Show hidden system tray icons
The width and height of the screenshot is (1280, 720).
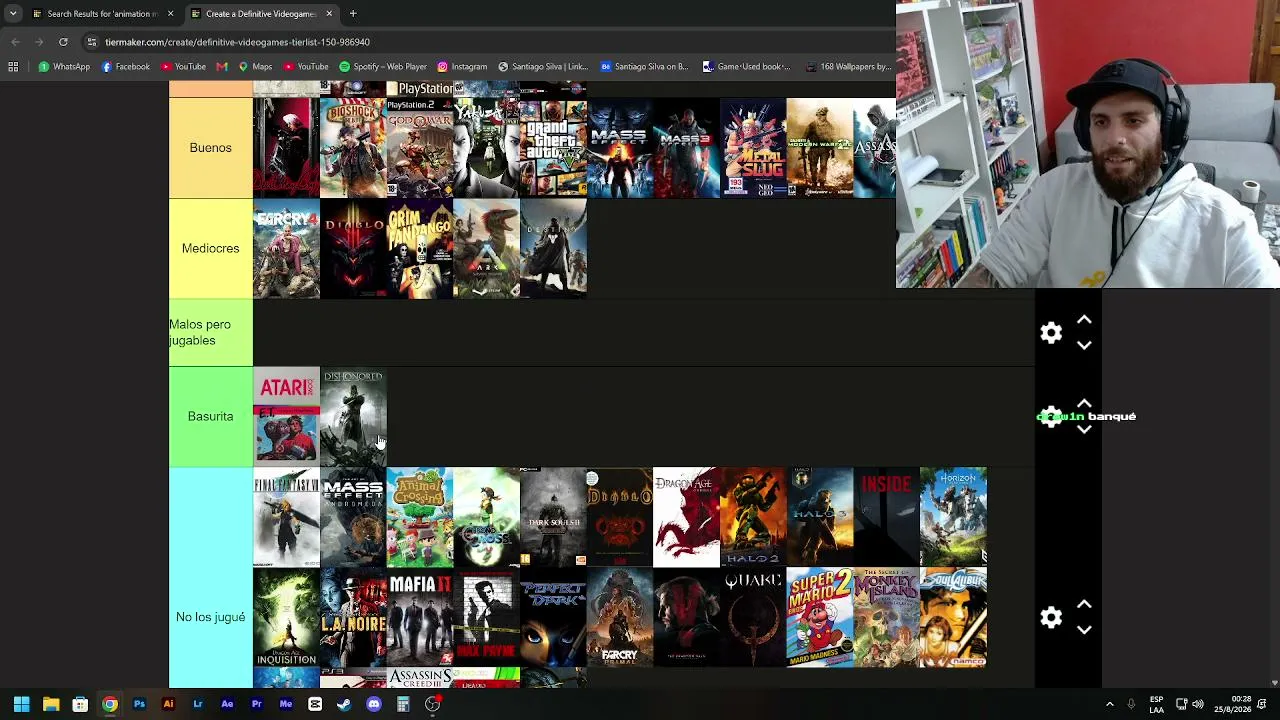[1109, 704]
